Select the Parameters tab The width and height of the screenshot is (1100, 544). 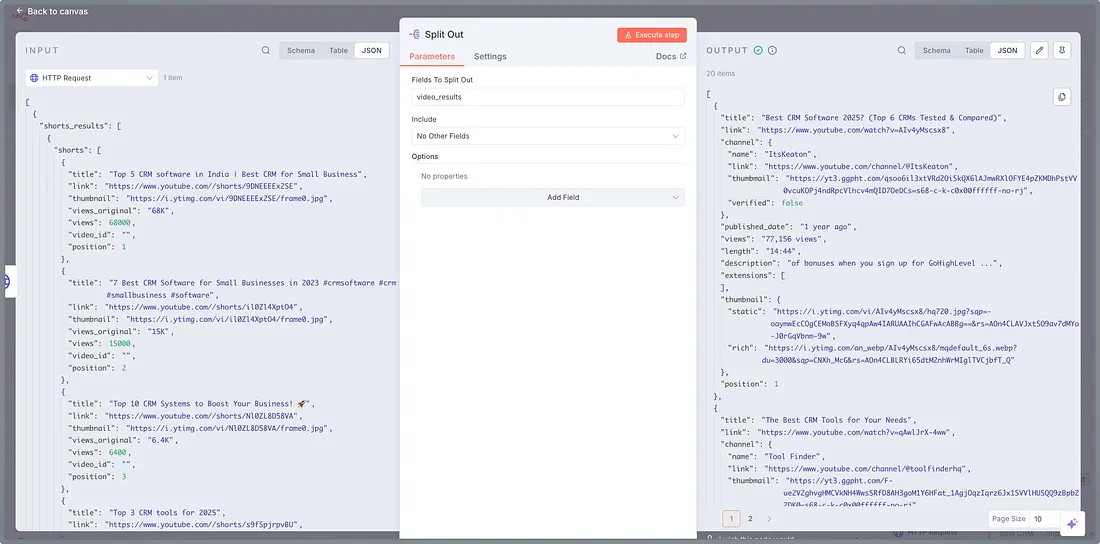(432, 57)
